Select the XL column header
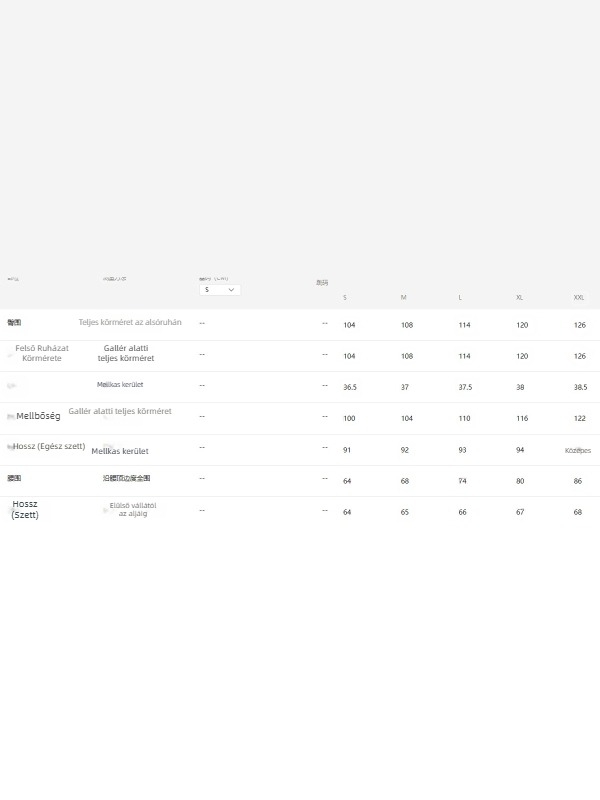Image resolution: width=600 pixels, height=800 pixels. 520,298
